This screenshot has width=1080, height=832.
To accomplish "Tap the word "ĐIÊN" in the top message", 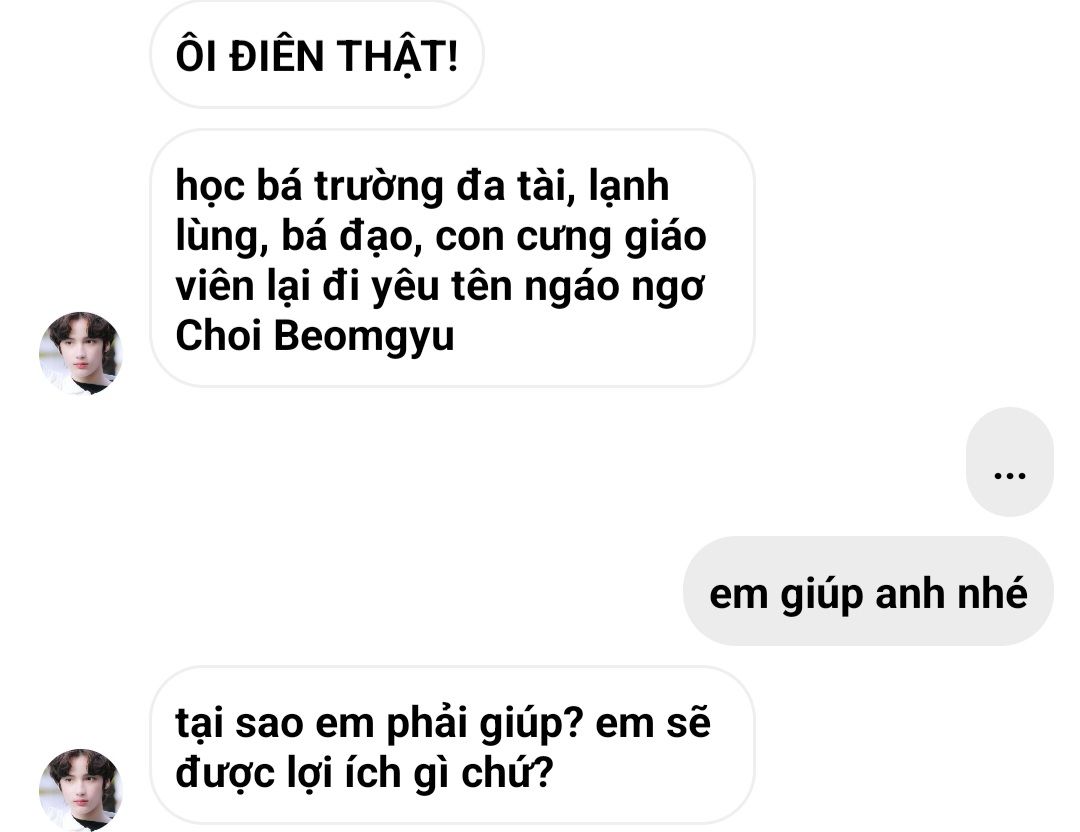I will pos(276,56).
